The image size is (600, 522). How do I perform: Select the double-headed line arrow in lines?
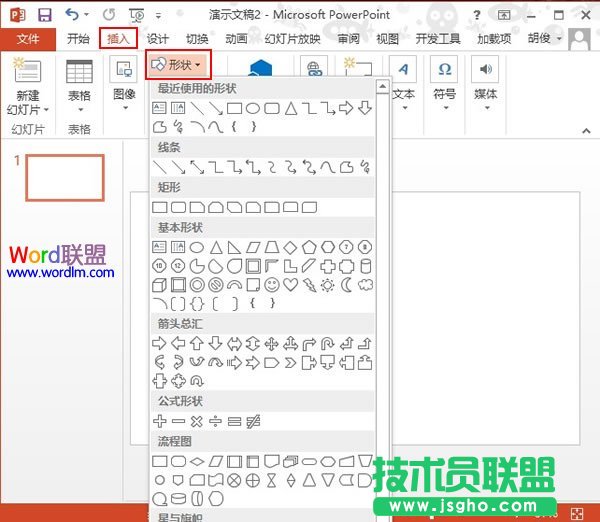197,167
